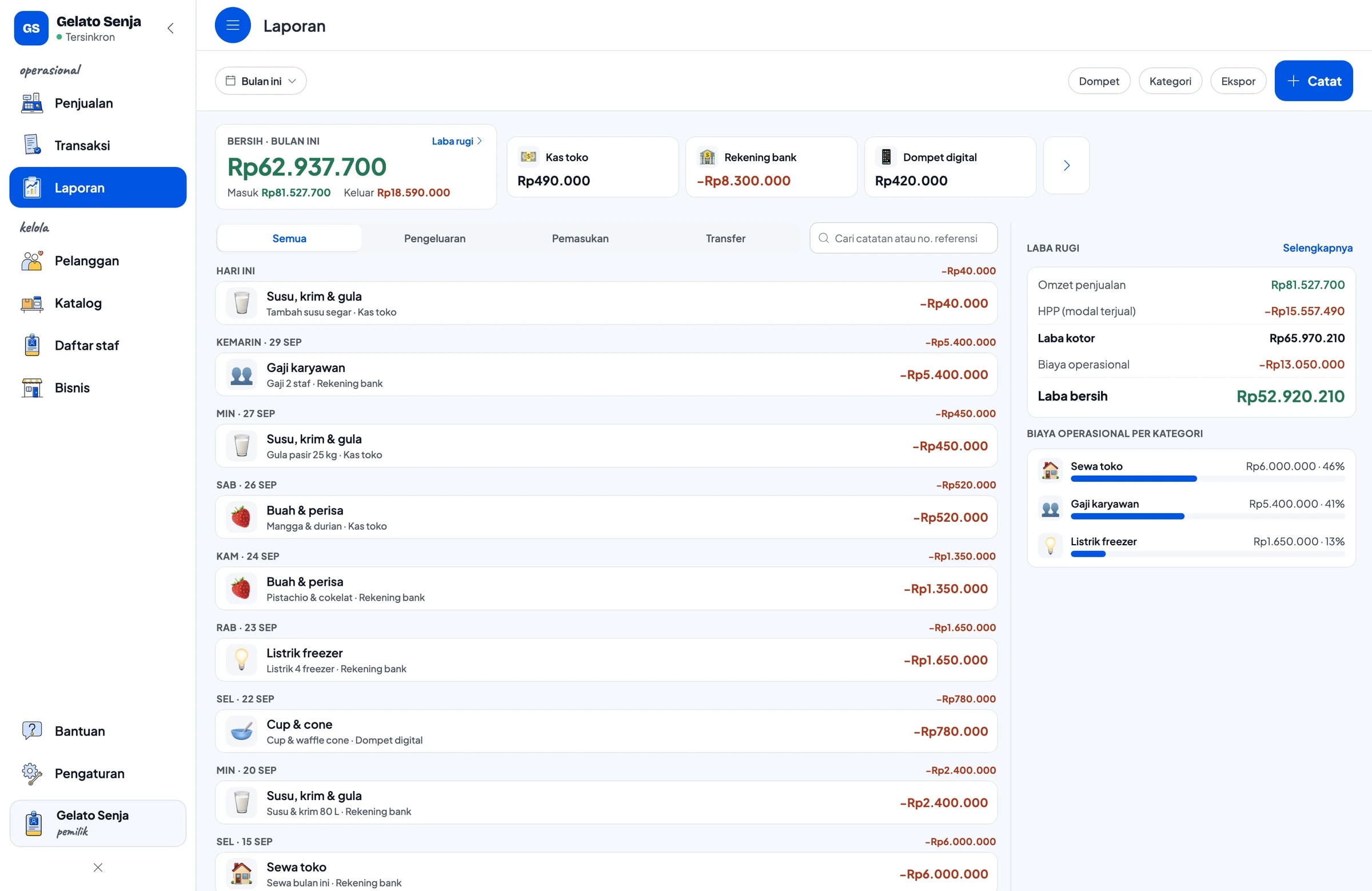
Task: Click the blue hamburger menu button
Action: pyautogui.click(x=232, y=25)
